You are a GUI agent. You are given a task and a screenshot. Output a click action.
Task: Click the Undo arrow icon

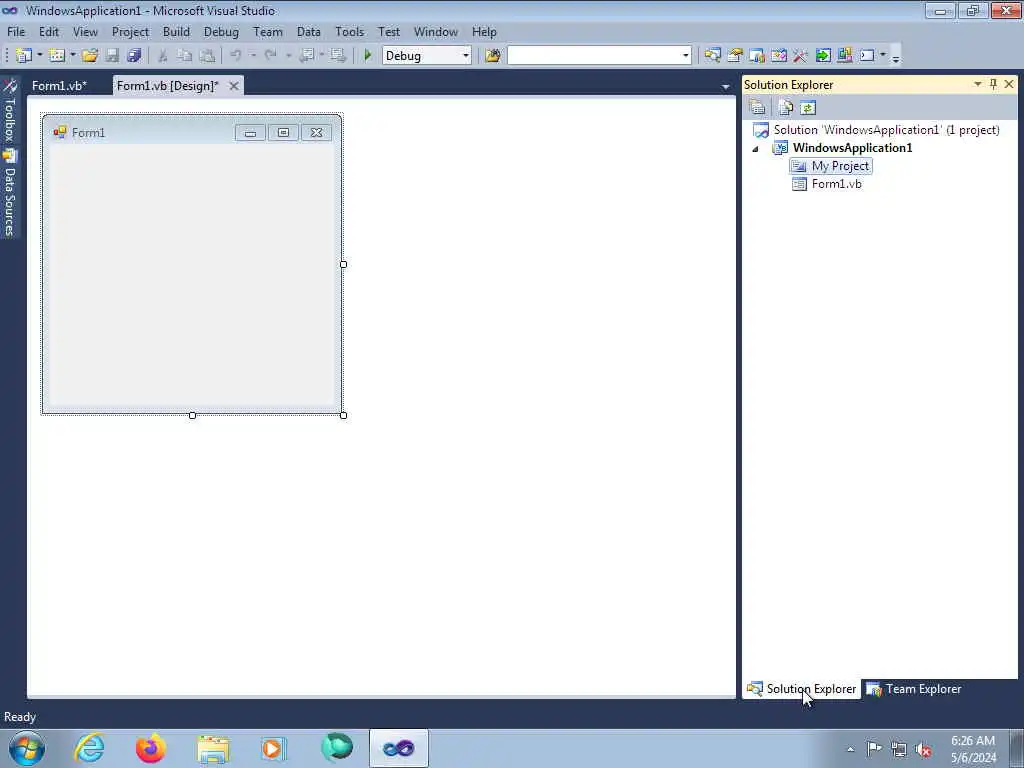tap(236, 56)
